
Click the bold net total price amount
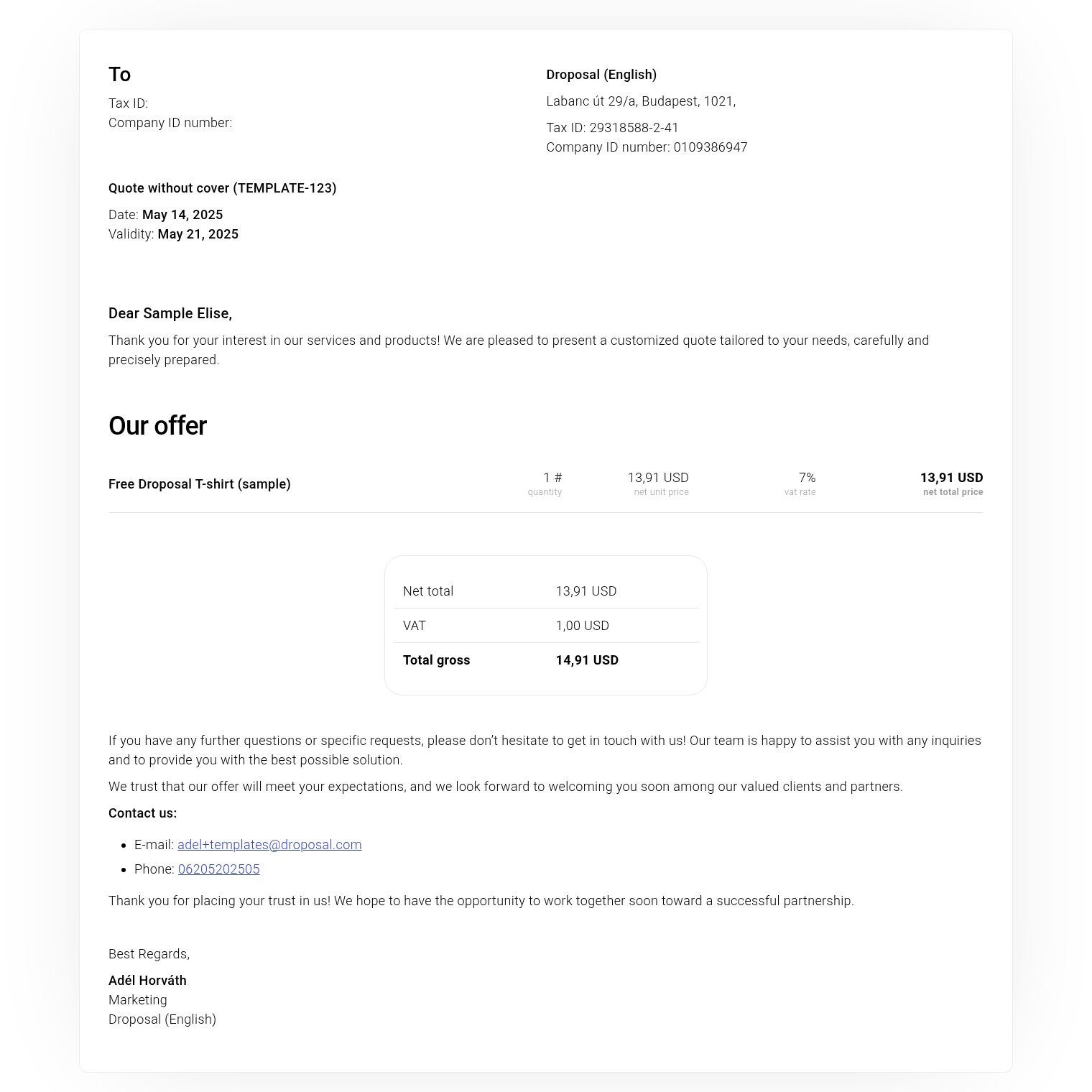tap(951, 478)
